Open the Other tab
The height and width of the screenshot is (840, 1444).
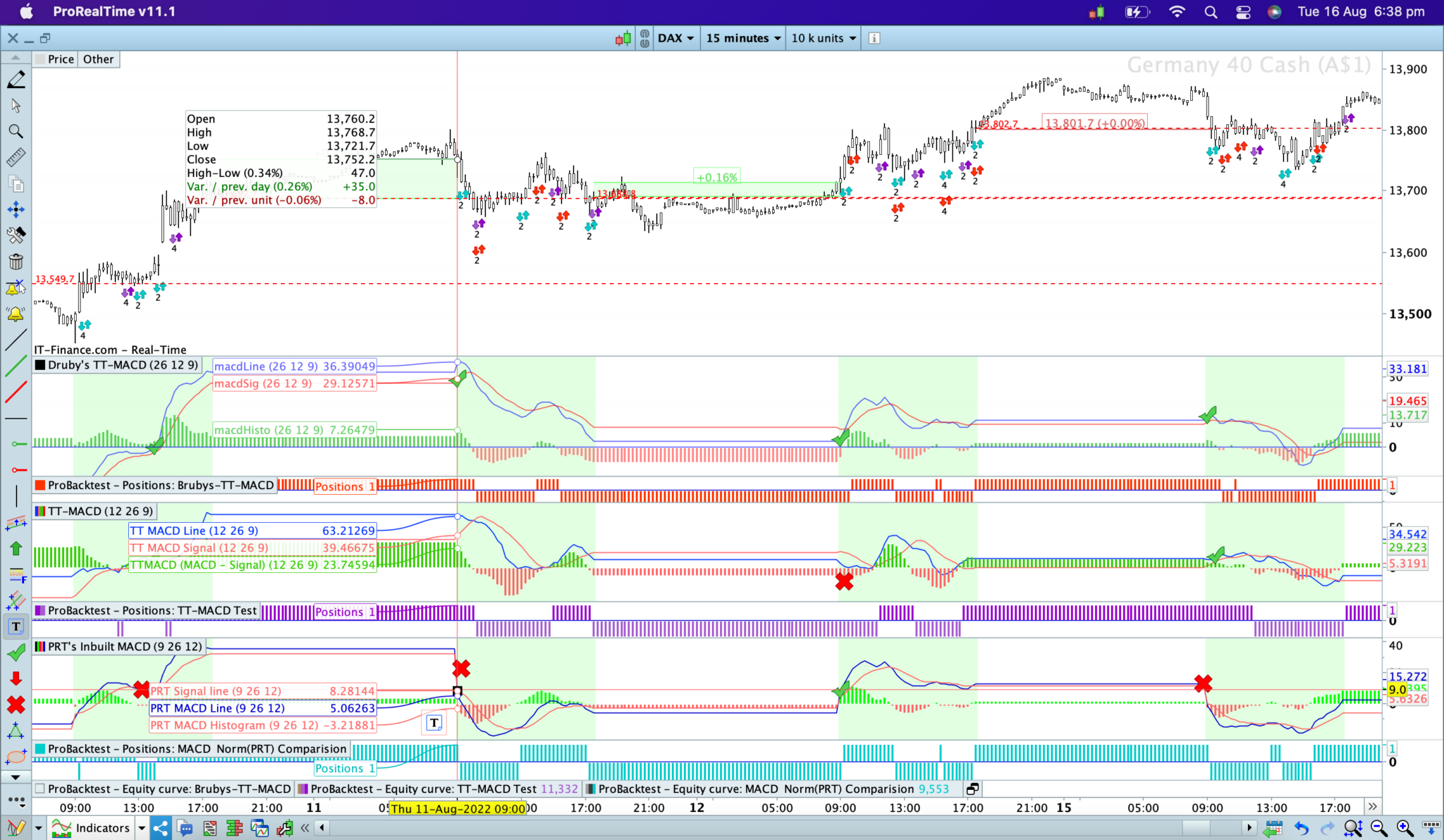98,59
